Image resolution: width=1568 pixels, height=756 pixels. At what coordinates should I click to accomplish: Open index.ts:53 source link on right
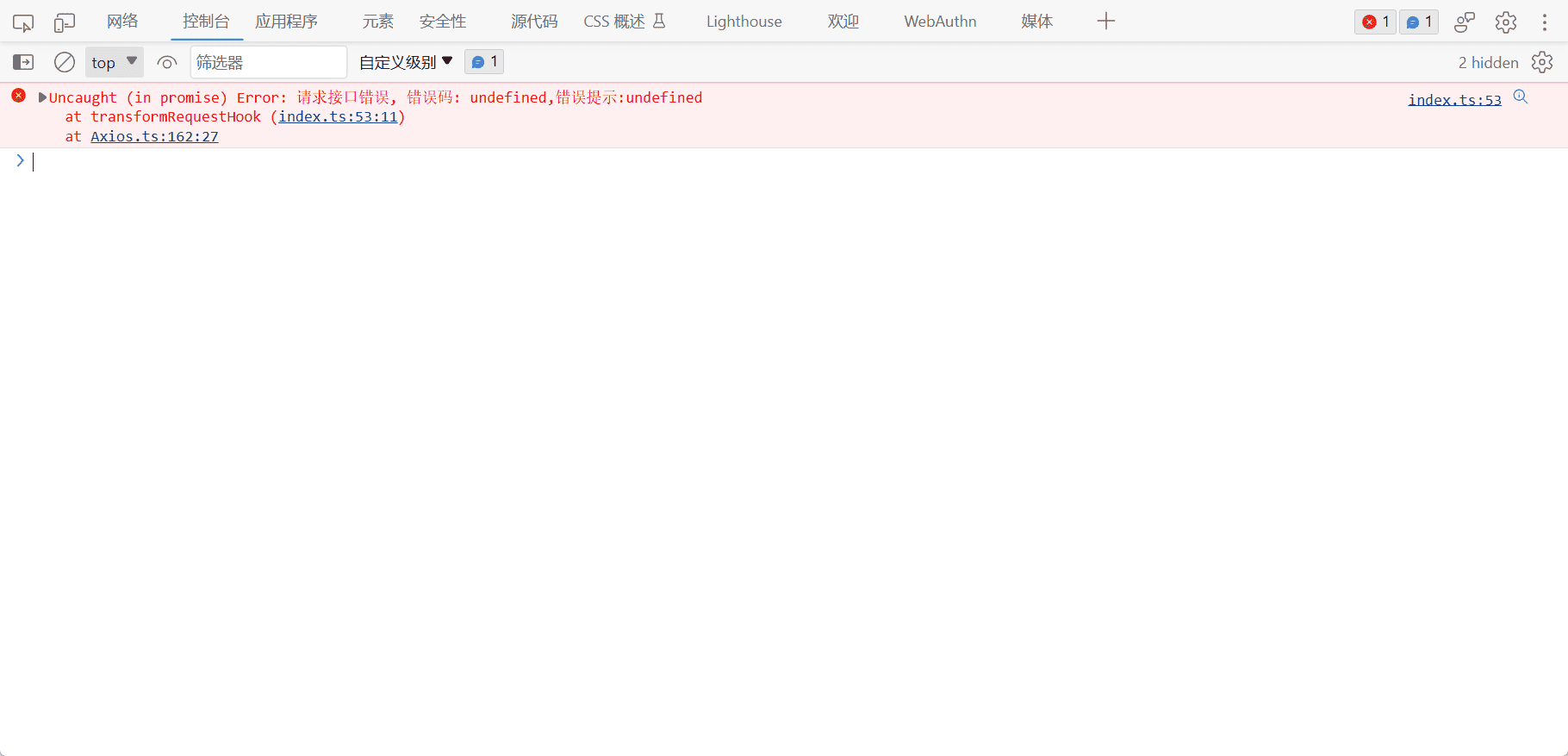[x=1454, y=100]
